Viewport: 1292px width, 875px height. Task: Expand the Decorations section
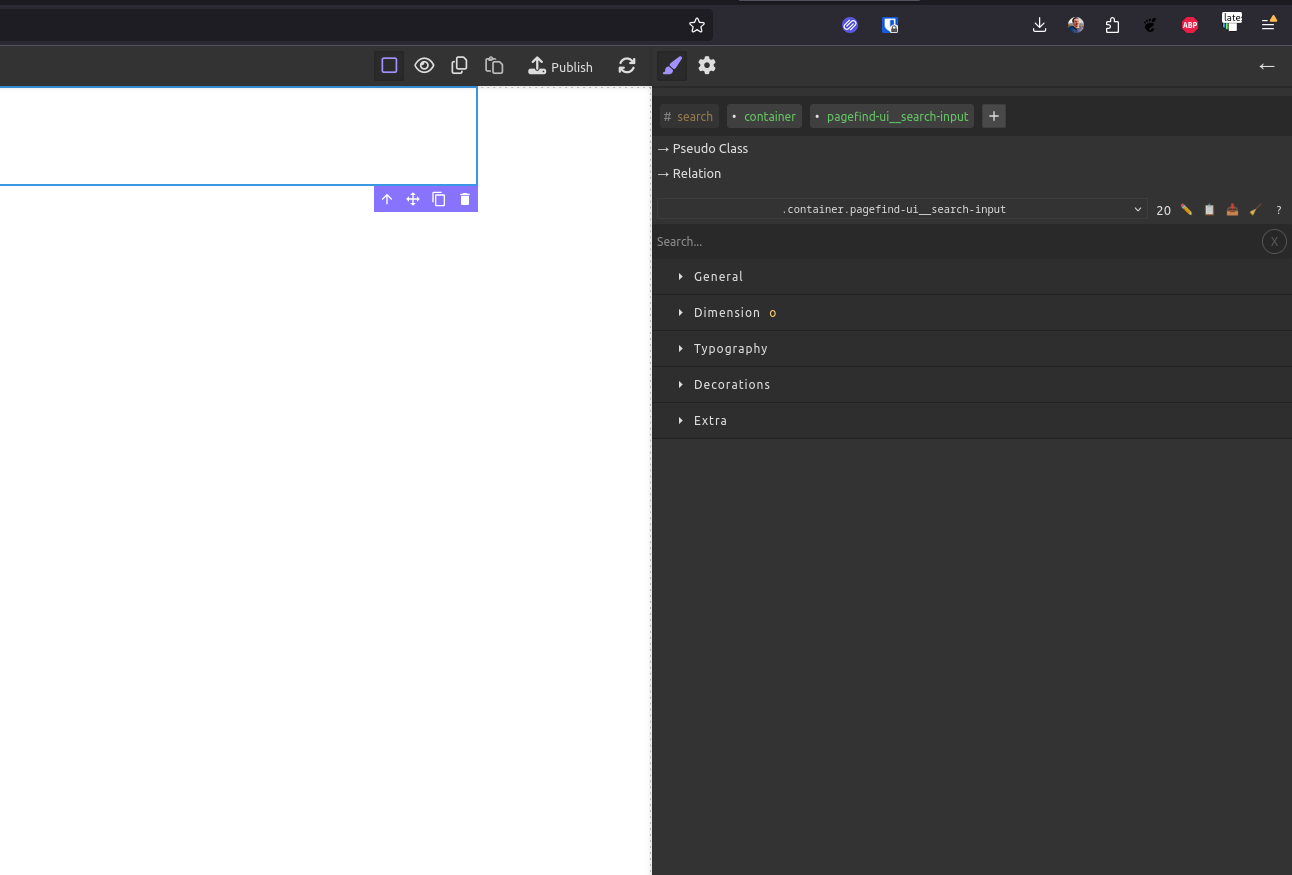[x=732, y=384]
